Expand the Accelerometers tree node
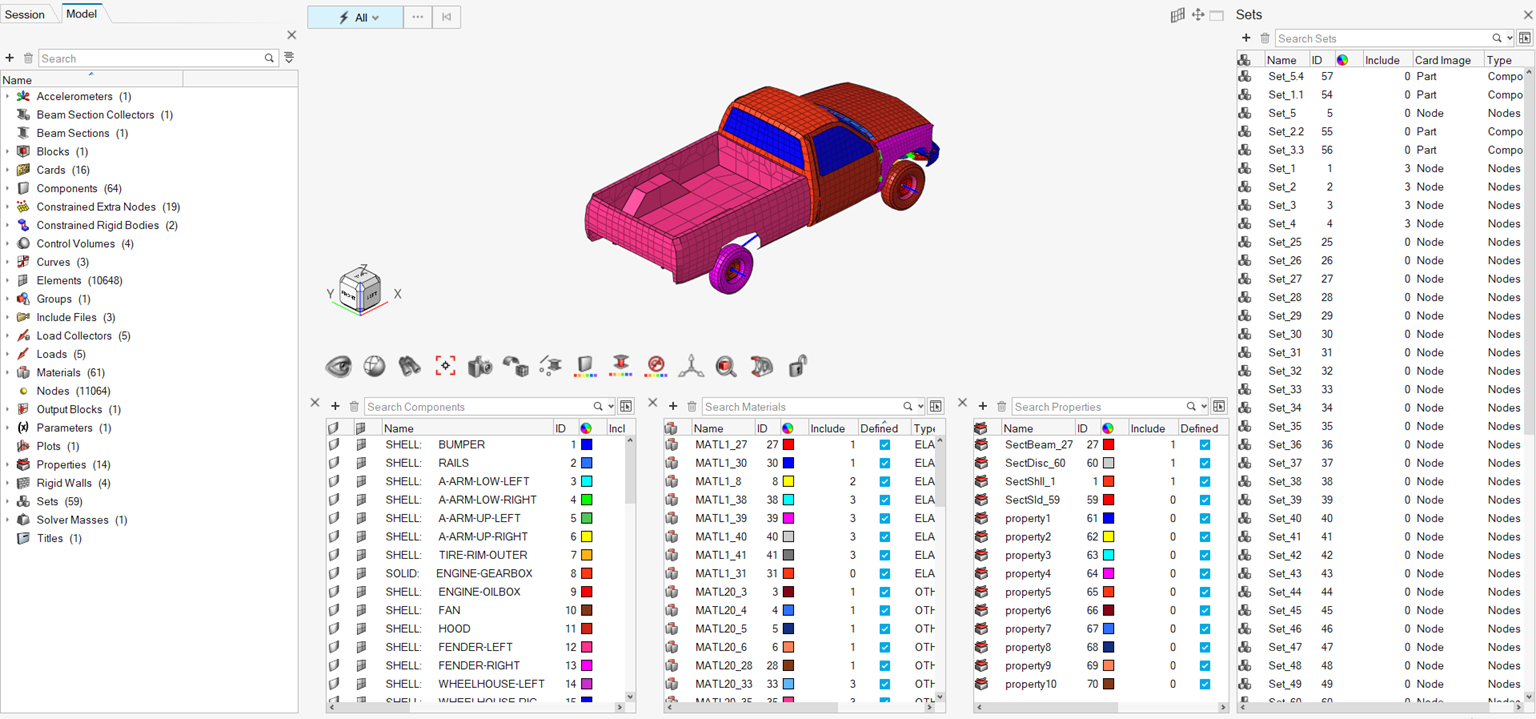The width and height of the screenshot is (1536, 719). 7,96
